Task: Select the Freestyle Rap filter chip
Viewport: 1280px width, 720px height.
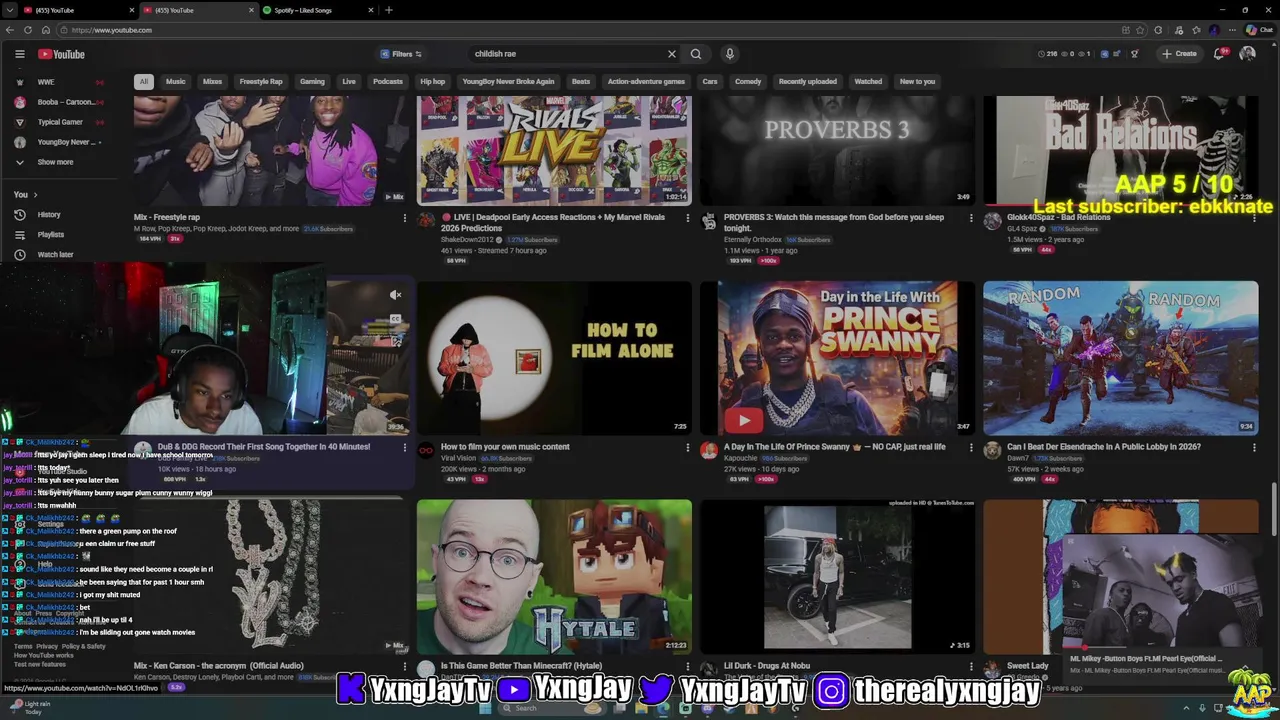Action: [x=261, y=82]
